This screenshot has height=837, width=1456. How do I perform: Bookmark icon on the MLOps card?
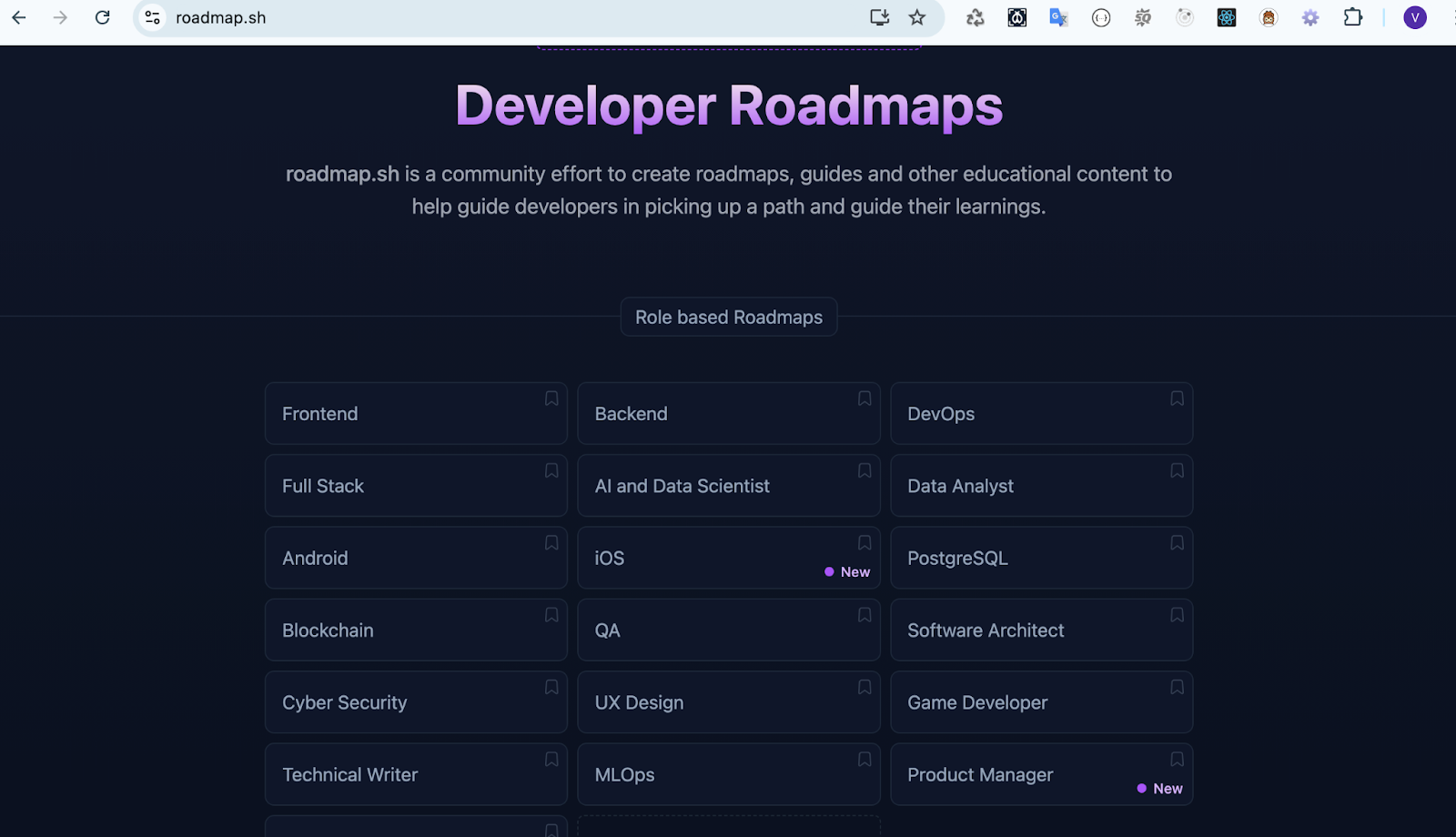(x=864, y=759)
